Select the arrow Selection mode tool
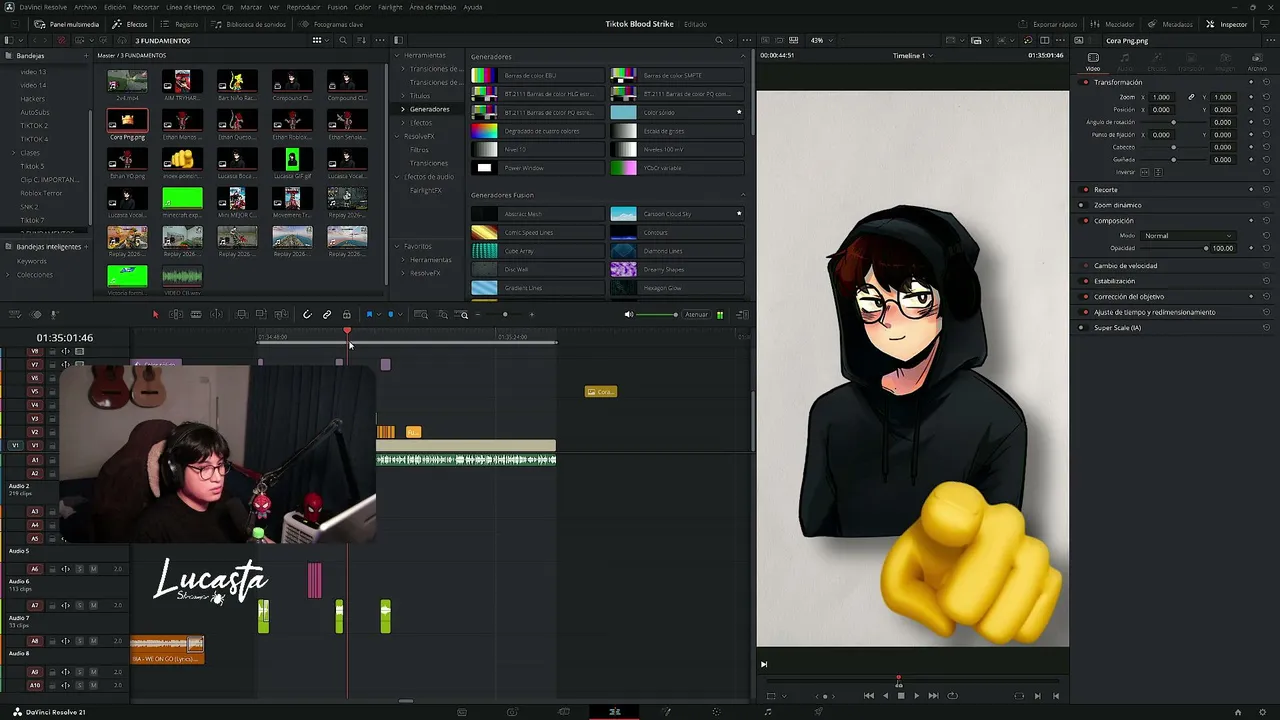Screen dimensions: 1280x720 (x=155, y=315)
